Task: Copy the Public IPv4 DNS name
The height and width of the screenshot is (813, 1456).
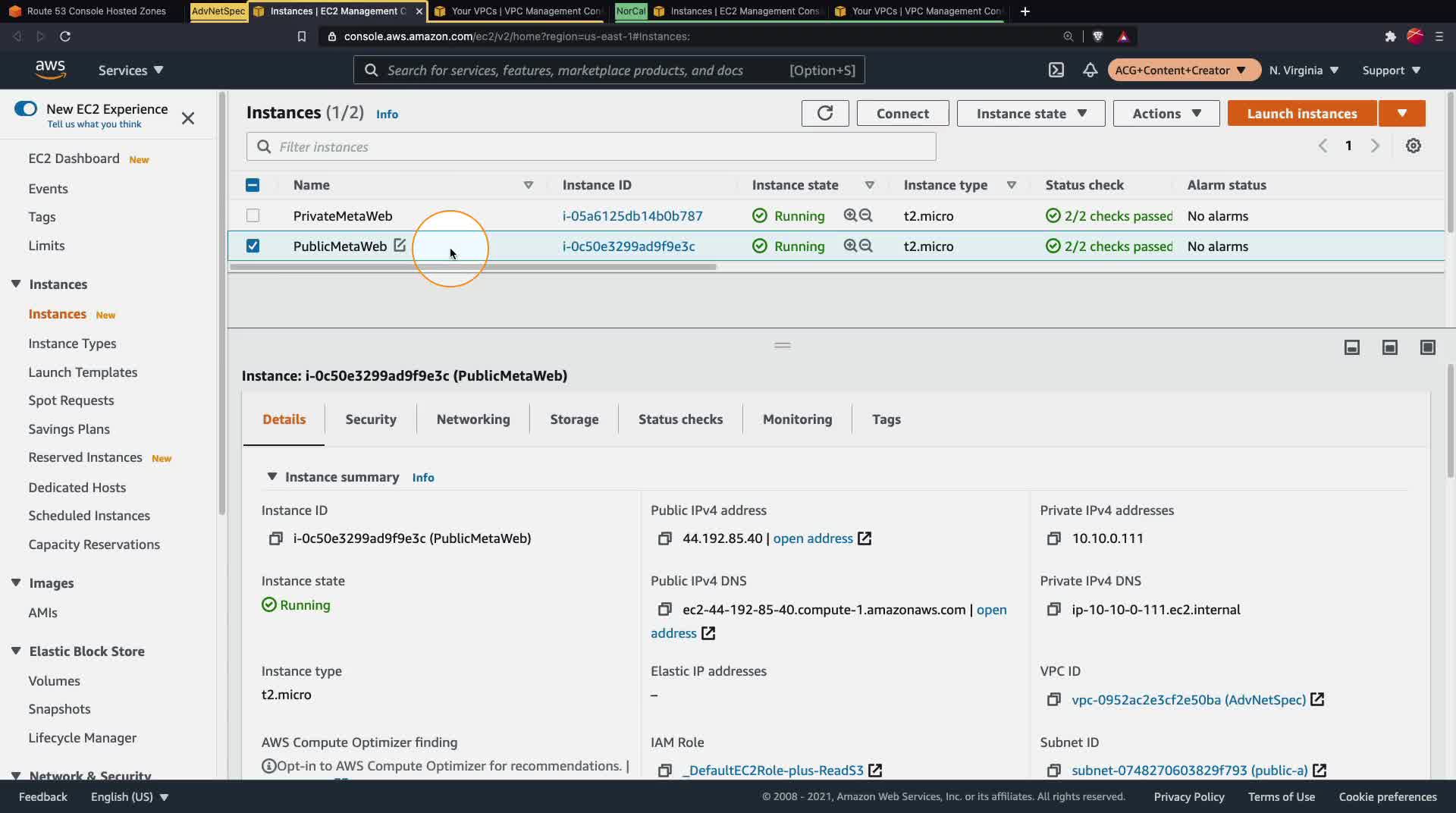Action: point(665,610)
